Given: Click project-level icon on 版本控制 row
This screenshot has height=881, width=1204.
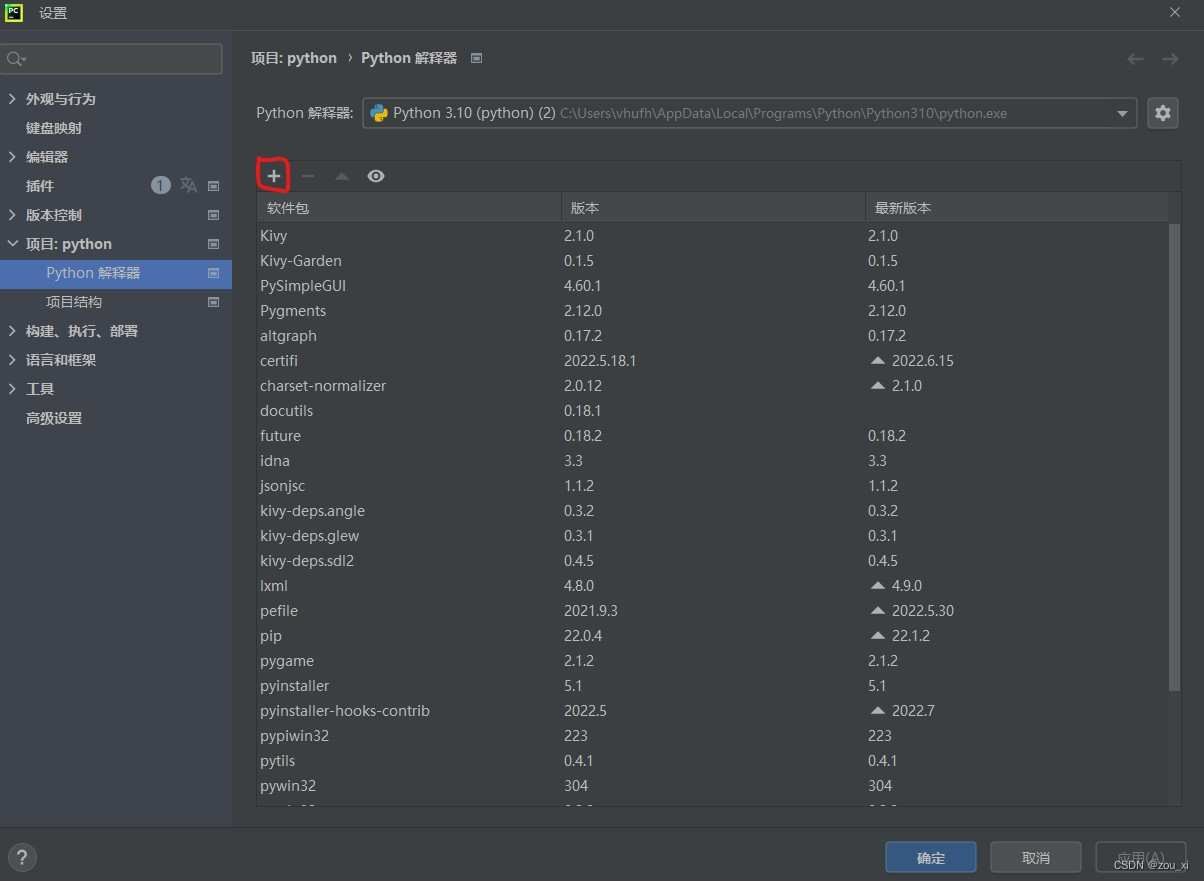Looking at the screenshot, I should pyautogui.click(x=213, y=215).
